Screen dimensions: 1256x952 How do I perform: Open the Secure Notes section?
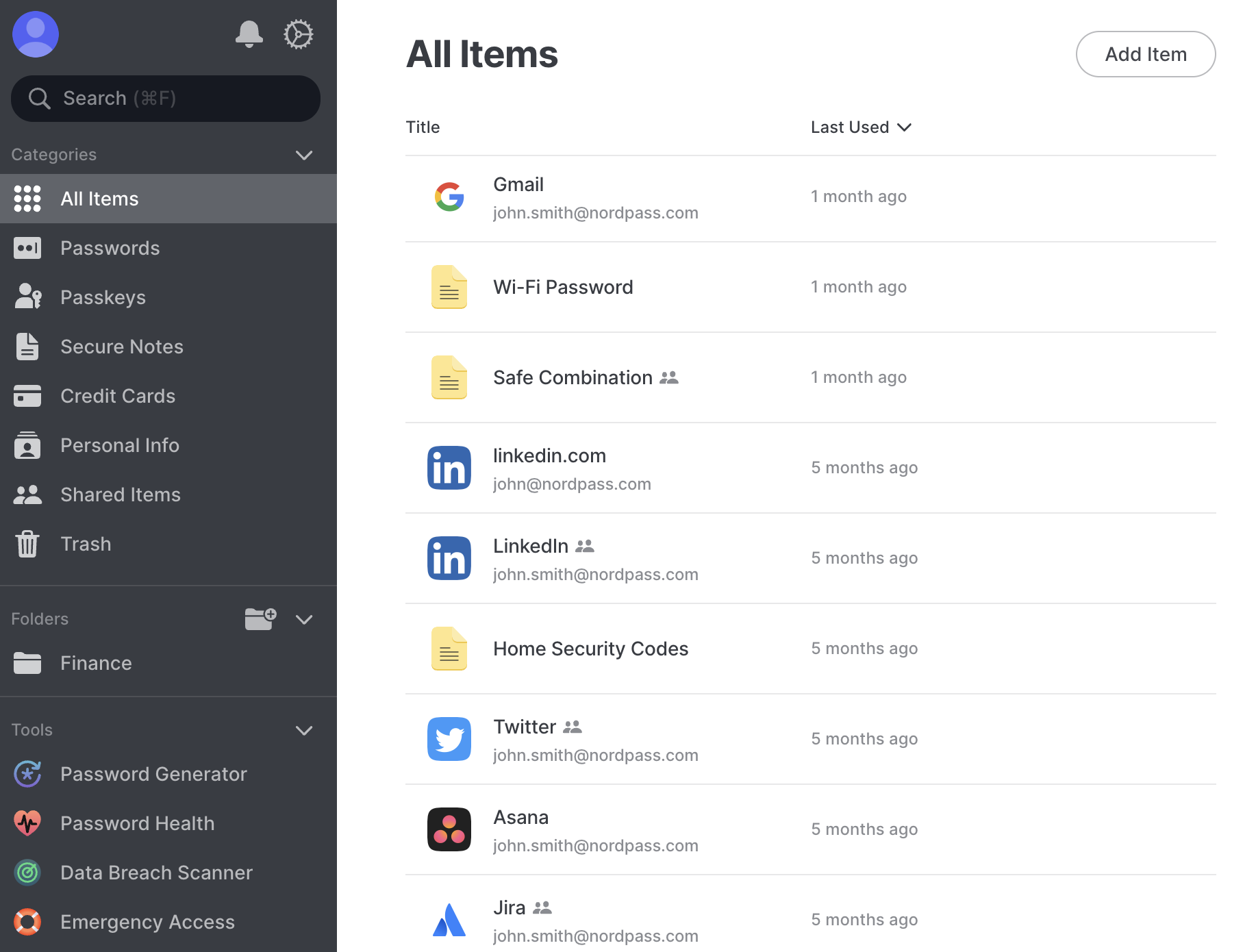pyautogui.click(x=121, y=347)
